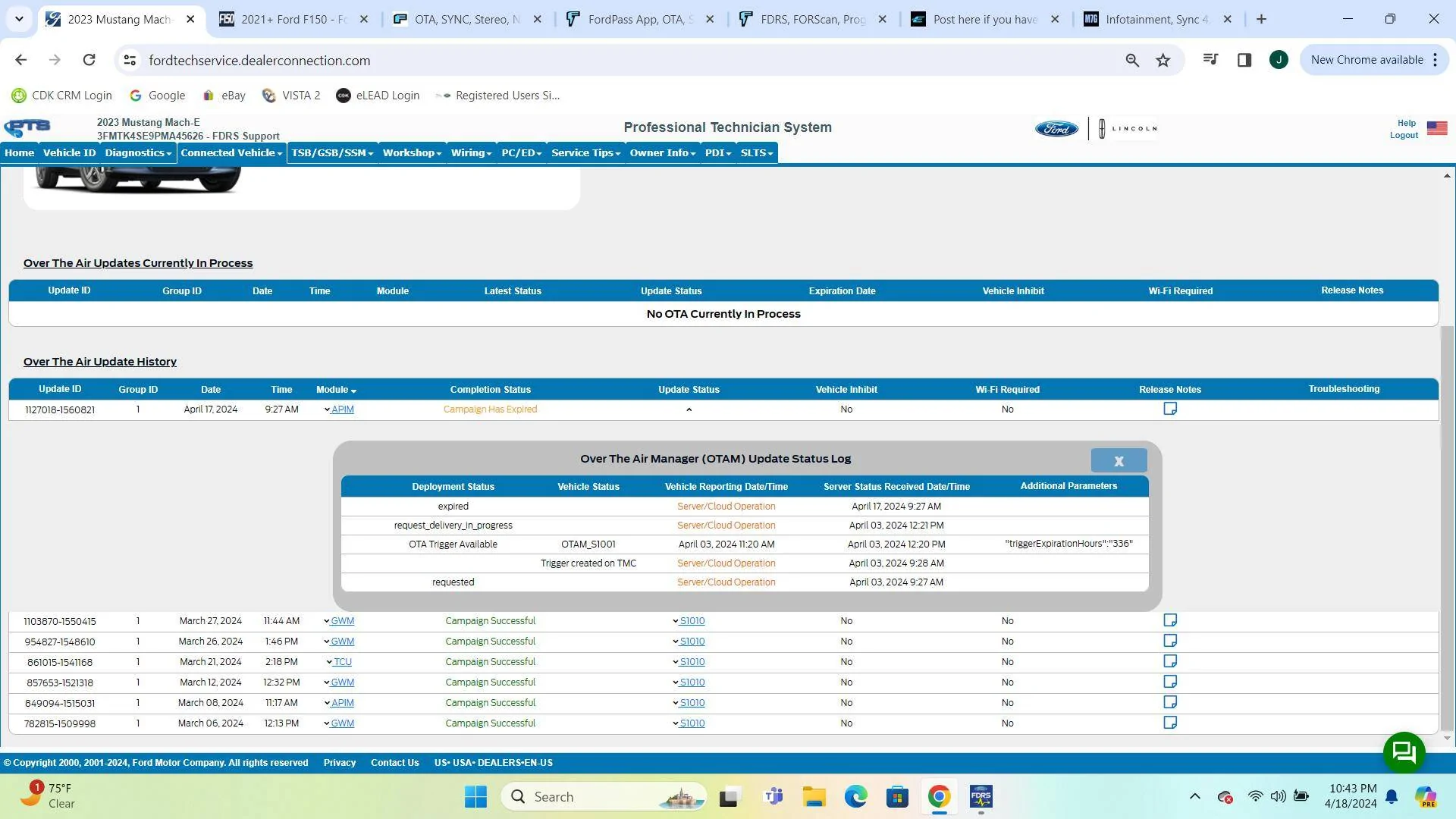Open the SLTS menu
The image size is (1456, 819).
756,153
